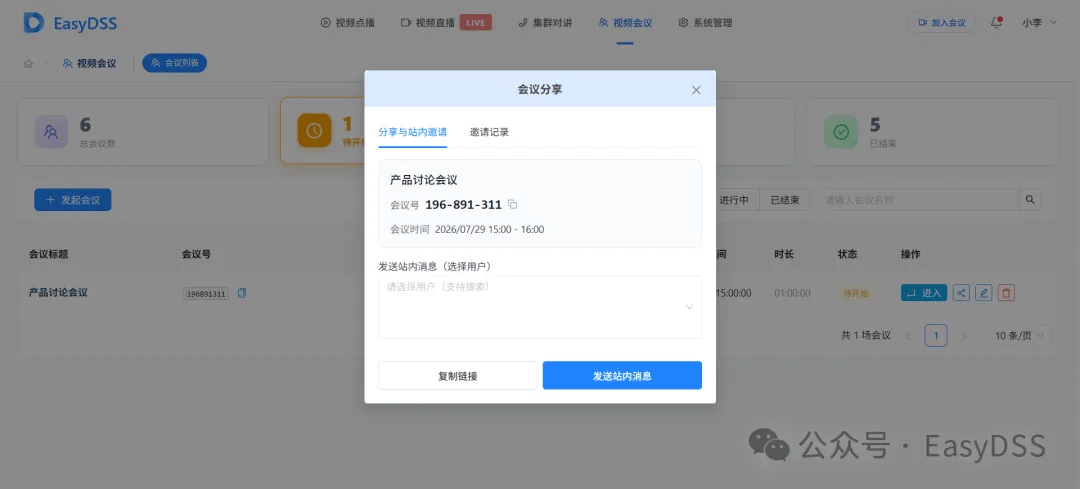The image size is (1080, 489).
Task: Switch to the 邀请记录 tab
Action: (x=489, y=132)
